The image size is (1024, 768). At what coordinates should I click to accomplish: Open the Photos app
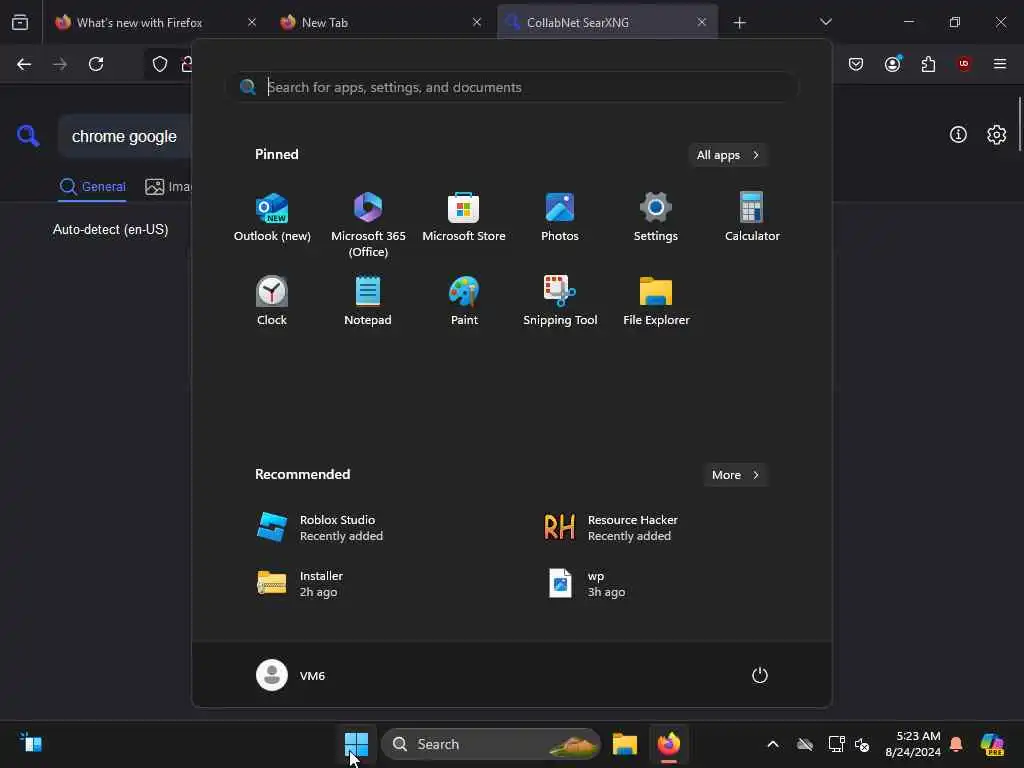coord(560,217)
